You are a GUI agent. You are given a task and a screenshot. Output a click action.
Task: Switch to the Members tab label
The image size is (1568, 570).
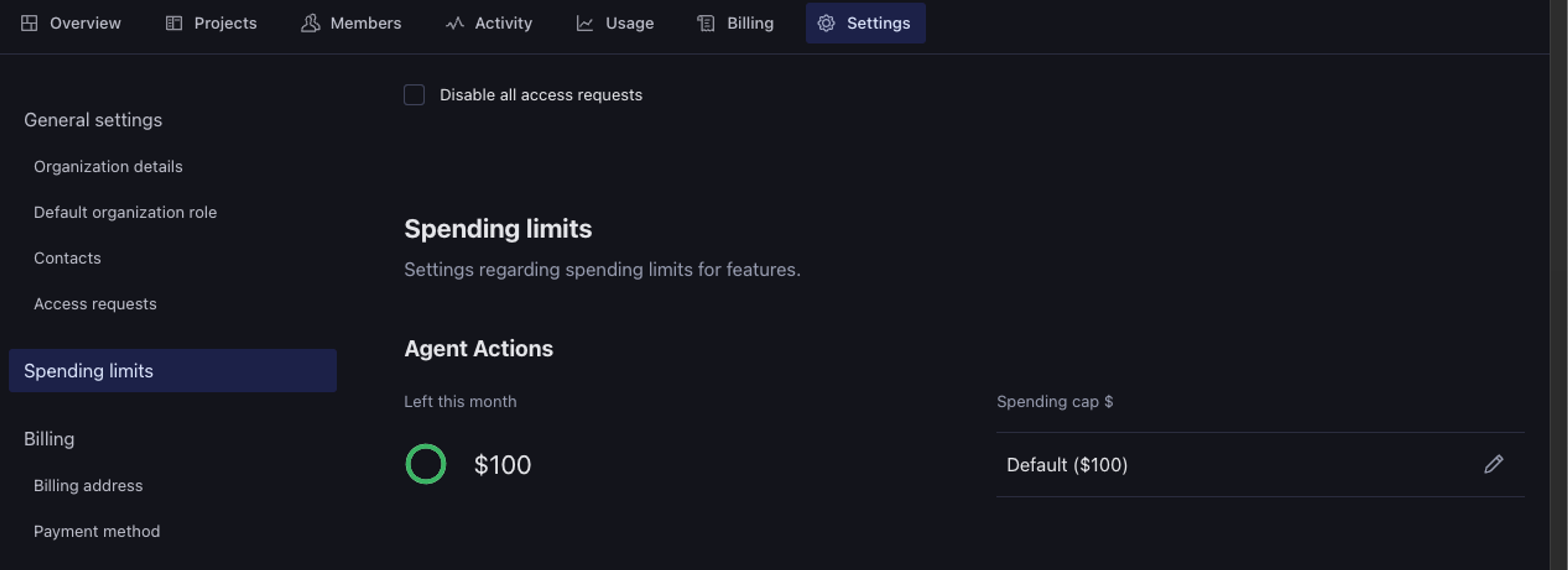pos(365,23)
